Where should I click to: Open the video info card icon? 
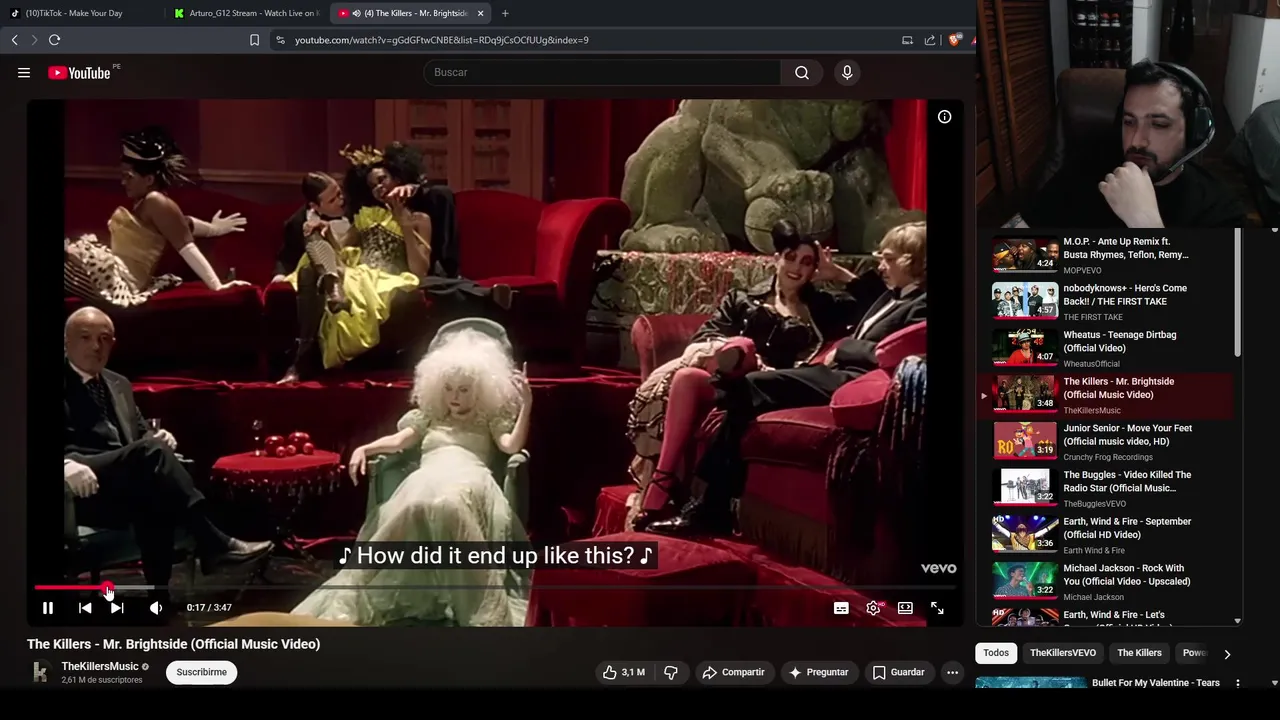point(944,117)
